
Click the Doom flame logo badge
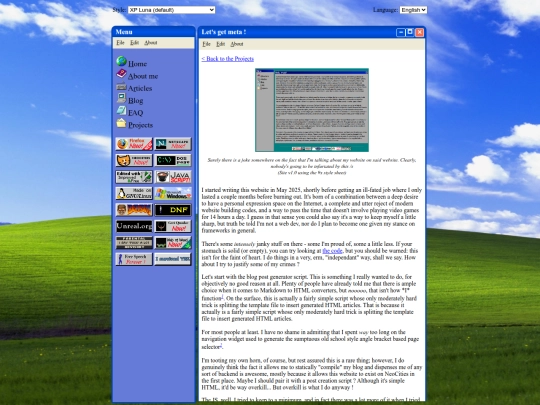coord(134,210)
